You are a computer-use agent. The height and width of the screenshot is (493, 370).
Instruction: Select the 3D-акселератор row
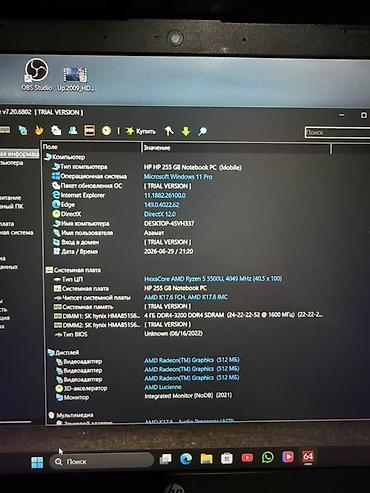[81, 388]
